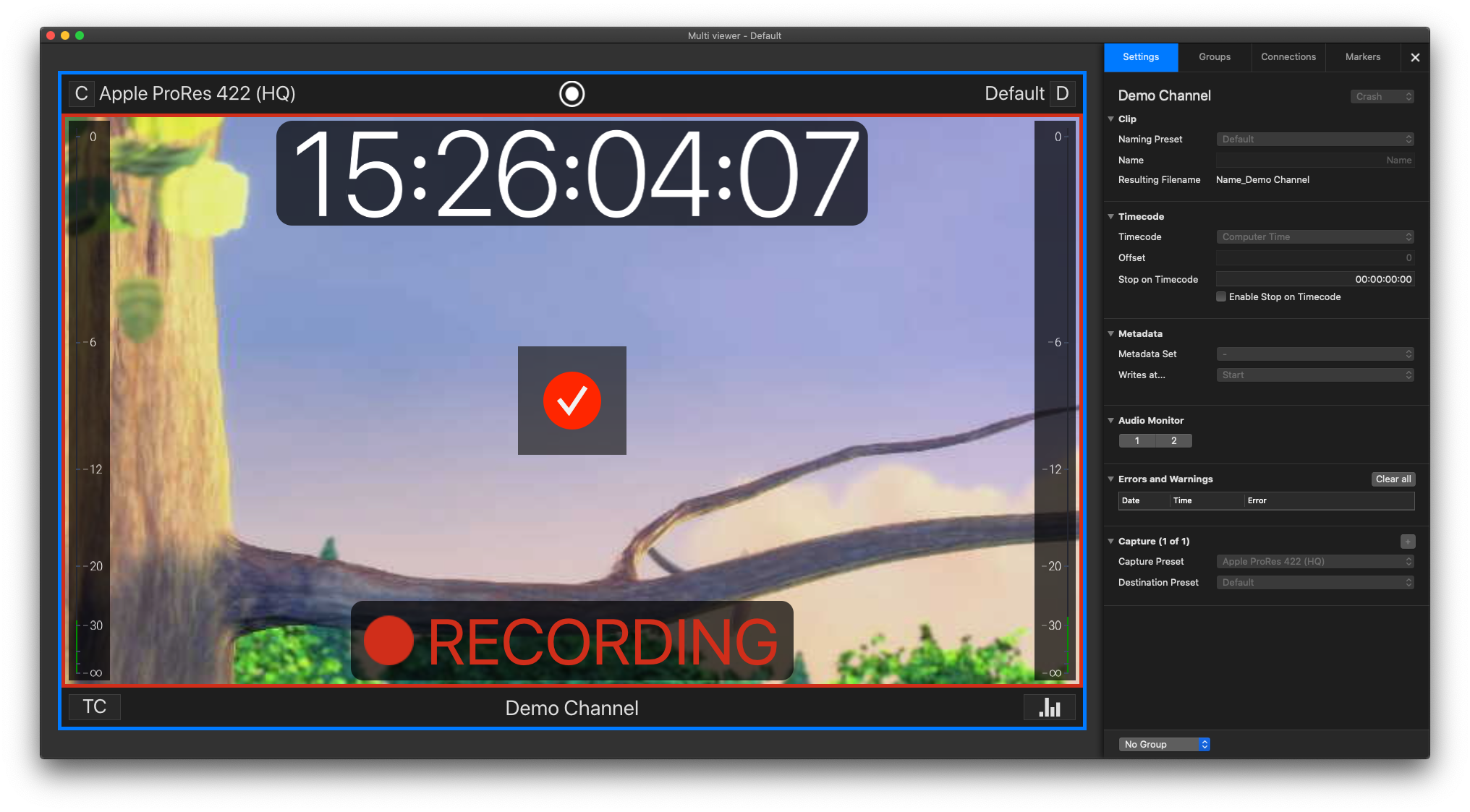Switch to the Settings tab
The image size is (1470, 812).
(x=1141, y=57)
